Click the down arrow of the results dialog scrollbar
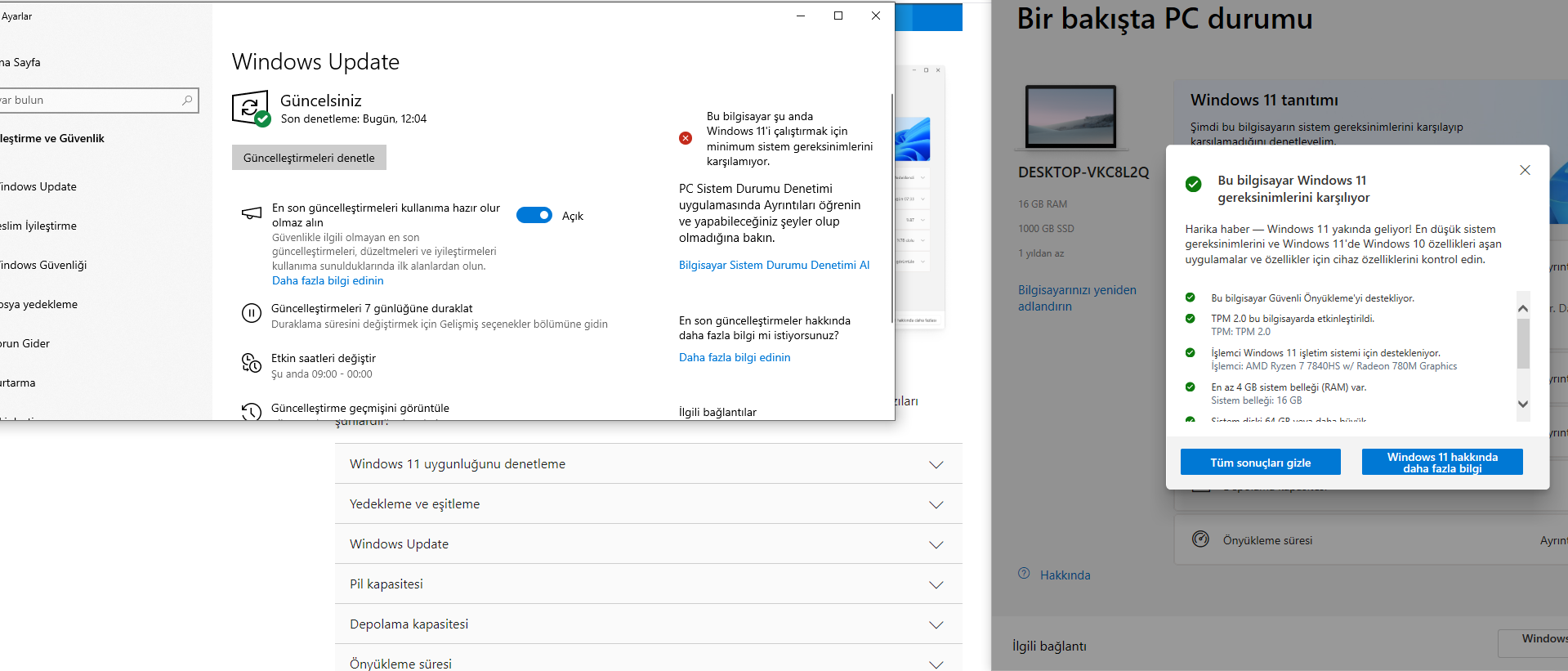 click(1523, 404)
